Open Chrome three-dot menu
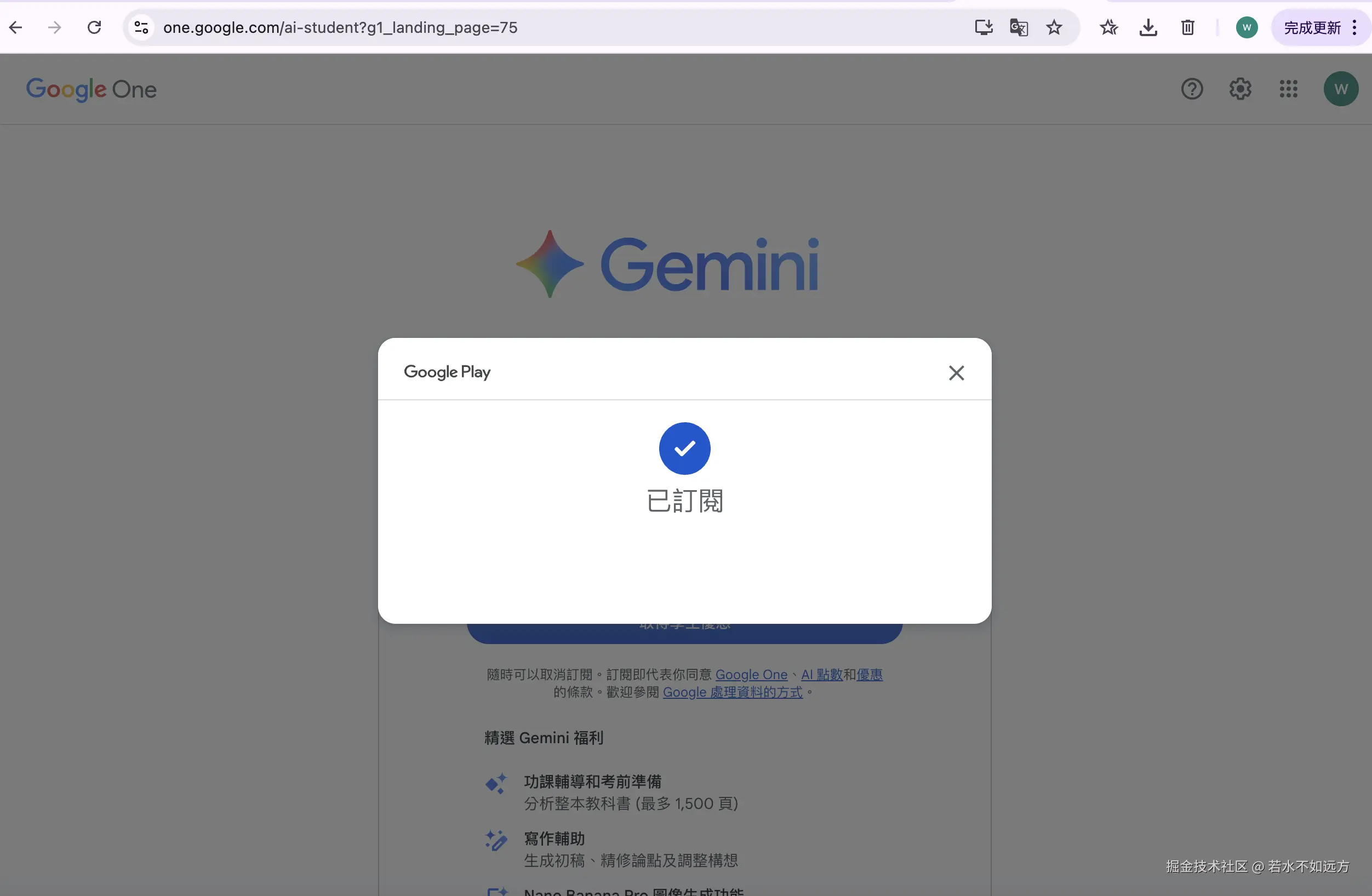1372x896 pixels. pos(1354,27)
